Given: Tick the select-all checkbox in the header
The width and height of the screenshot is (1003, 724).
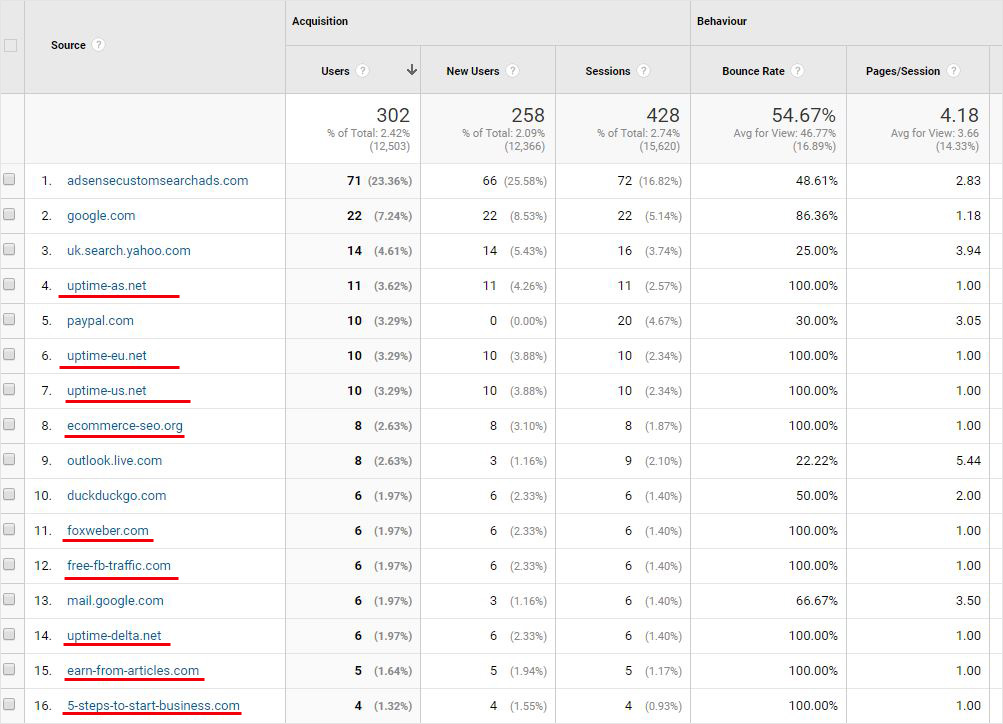Looking at the screenshot, I should [x=10, y=45].
